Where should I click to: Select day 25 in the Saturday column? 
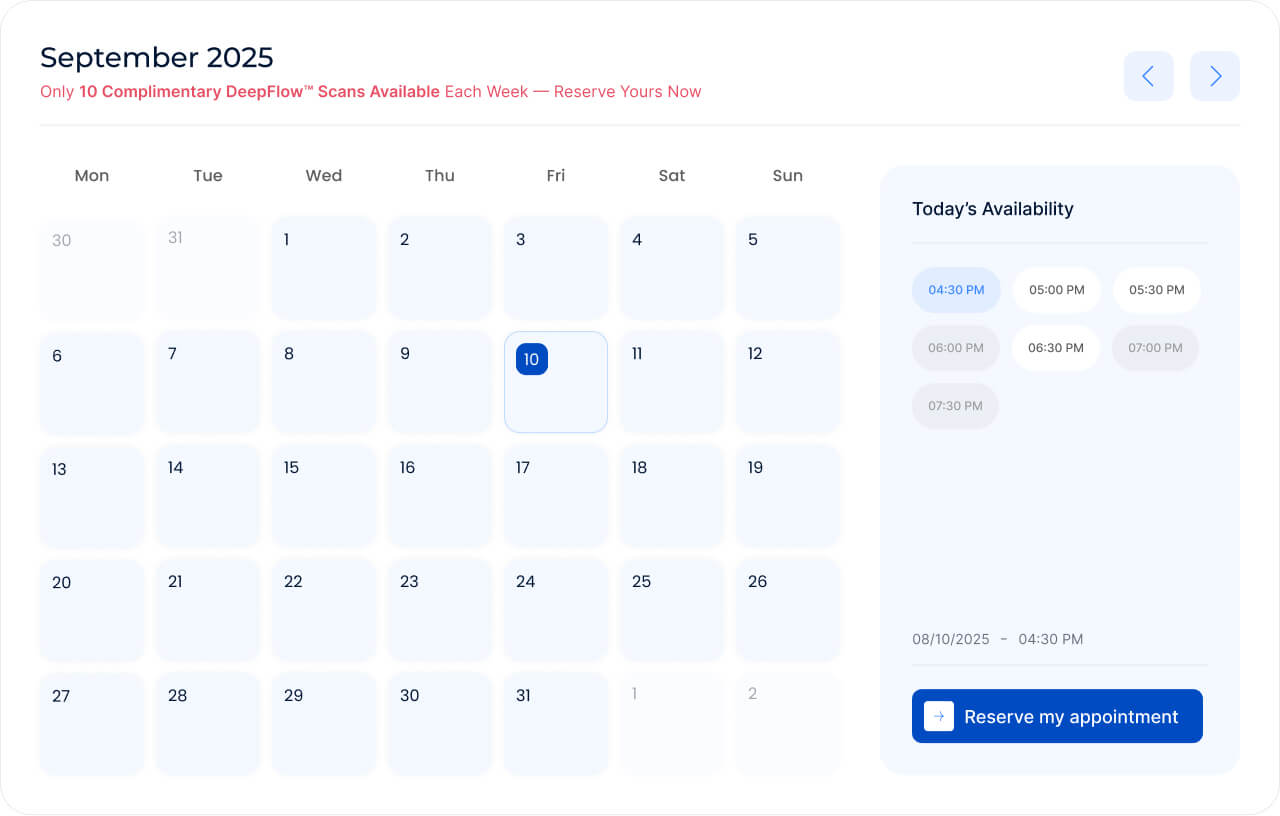[x=671, y=610]
